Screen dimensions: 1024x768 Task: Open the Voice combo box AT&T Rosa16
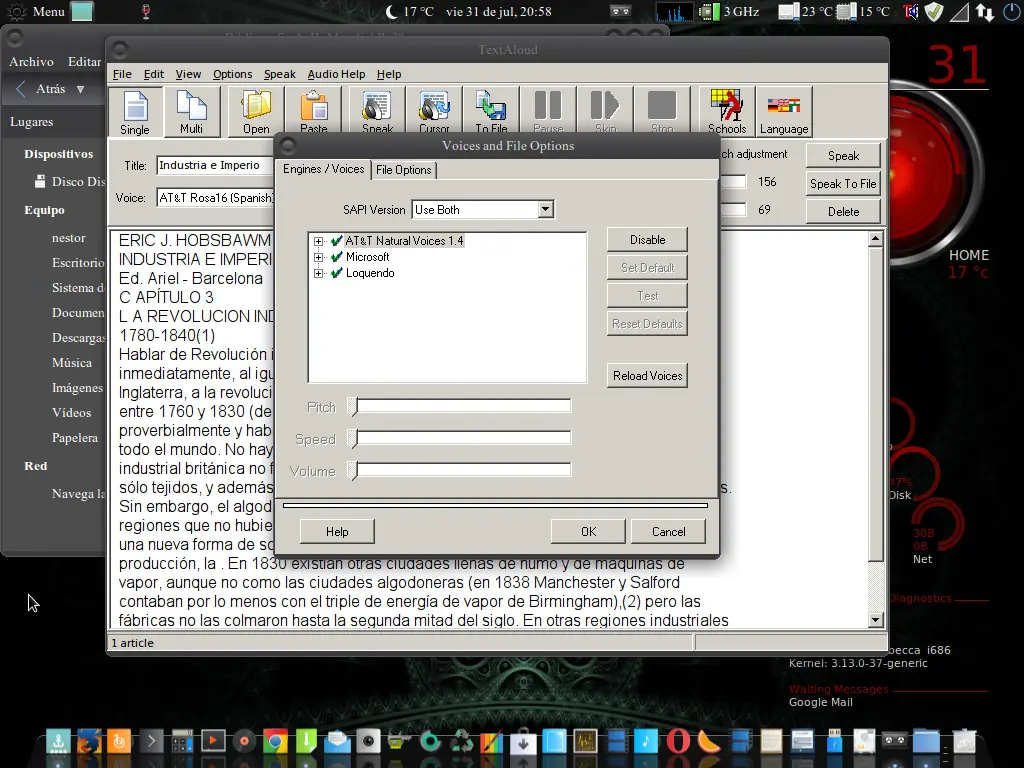216,198
